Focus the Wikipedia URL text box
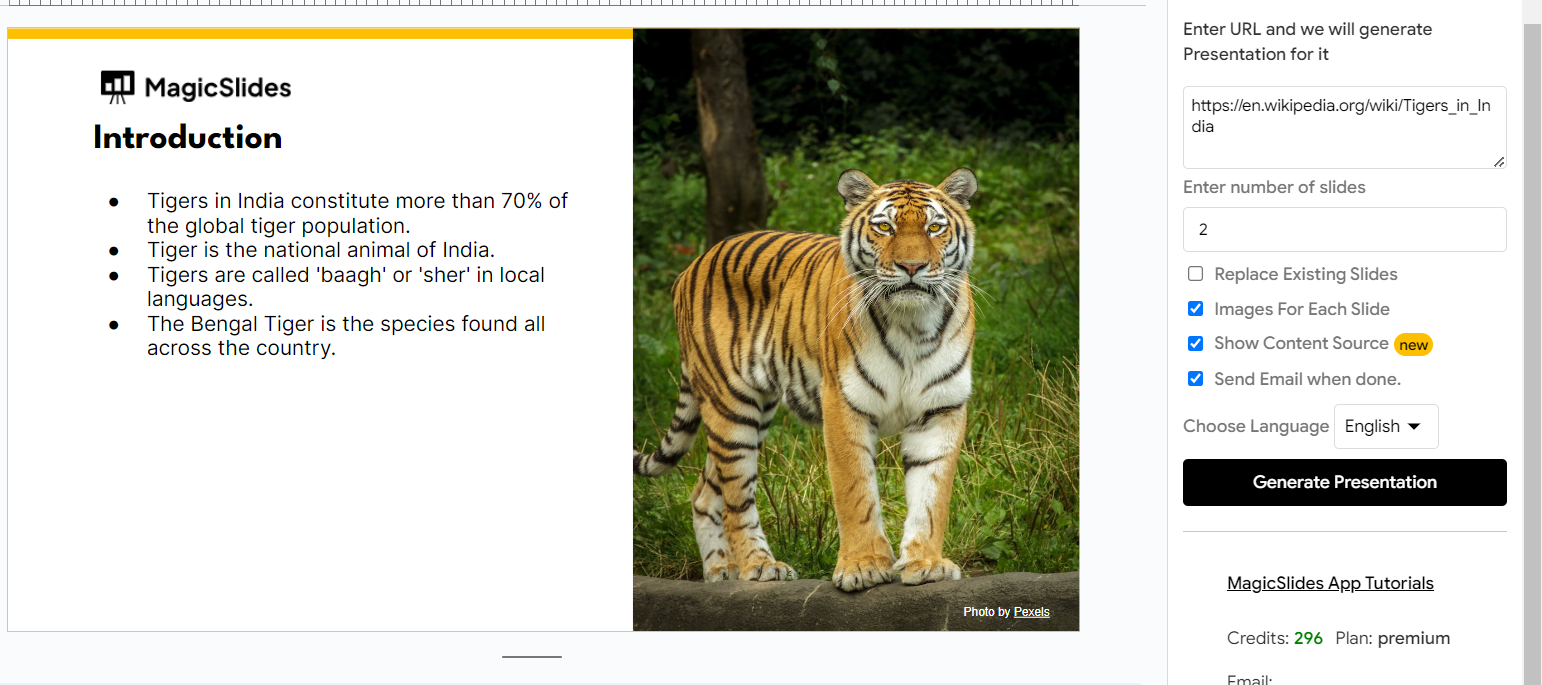The height and width of the screenshot is (685, 1542). click(1344, 127)
